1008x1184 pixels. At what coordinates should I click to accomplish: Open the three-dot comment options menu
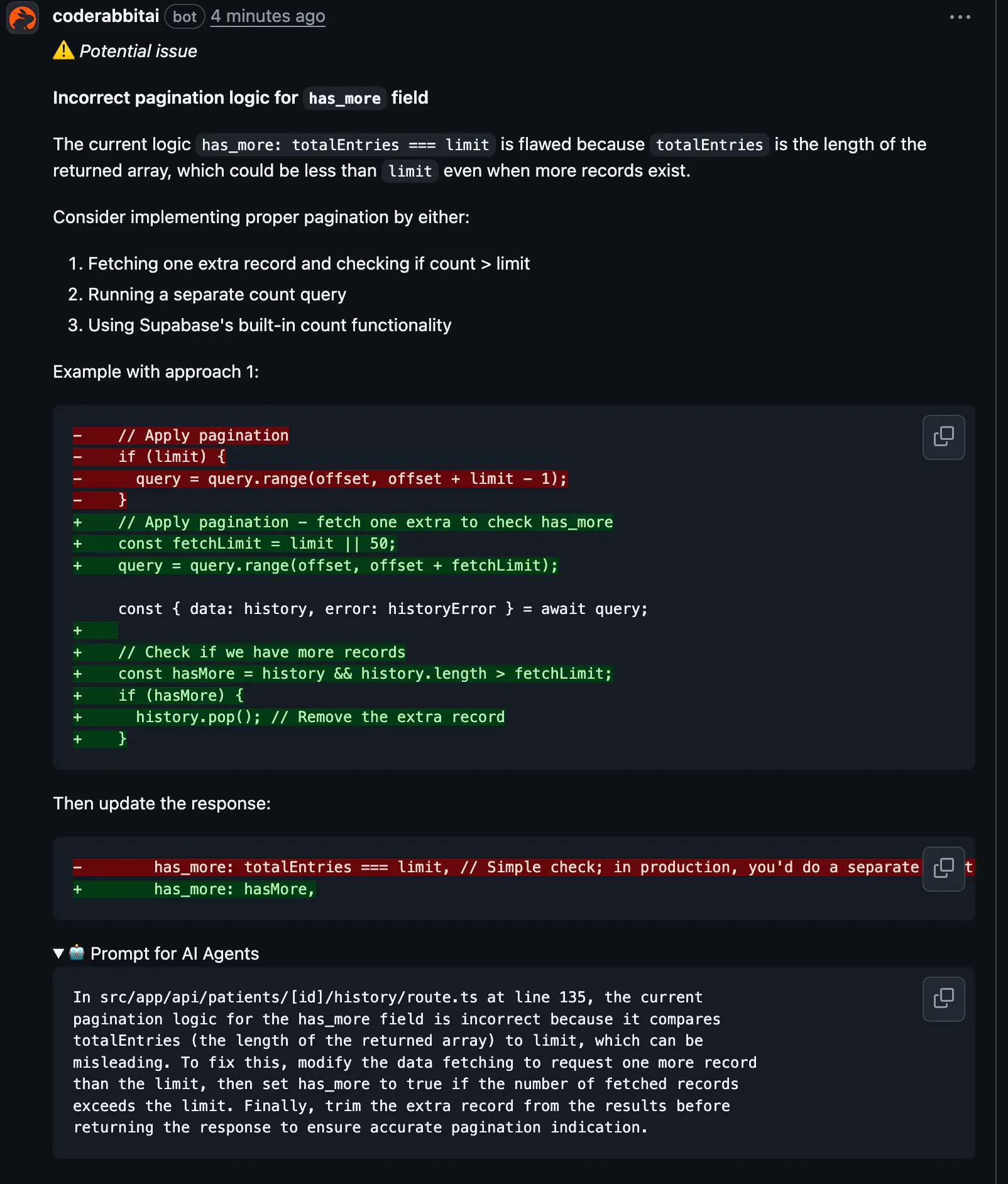(x=960, y=17)
